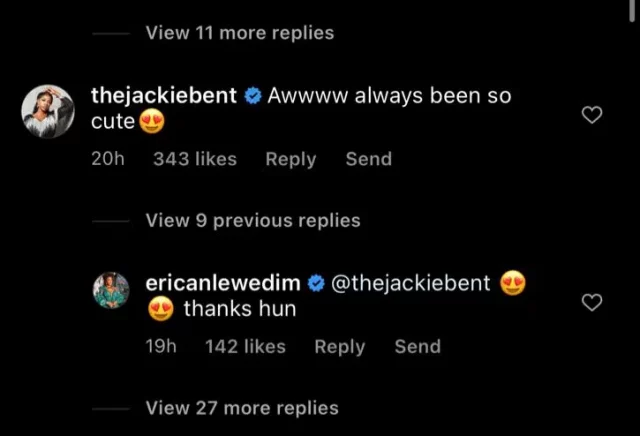Viewport: 640px width, 436px height.
Task: Open thejackiebent username link
Action: coord(164,97)
